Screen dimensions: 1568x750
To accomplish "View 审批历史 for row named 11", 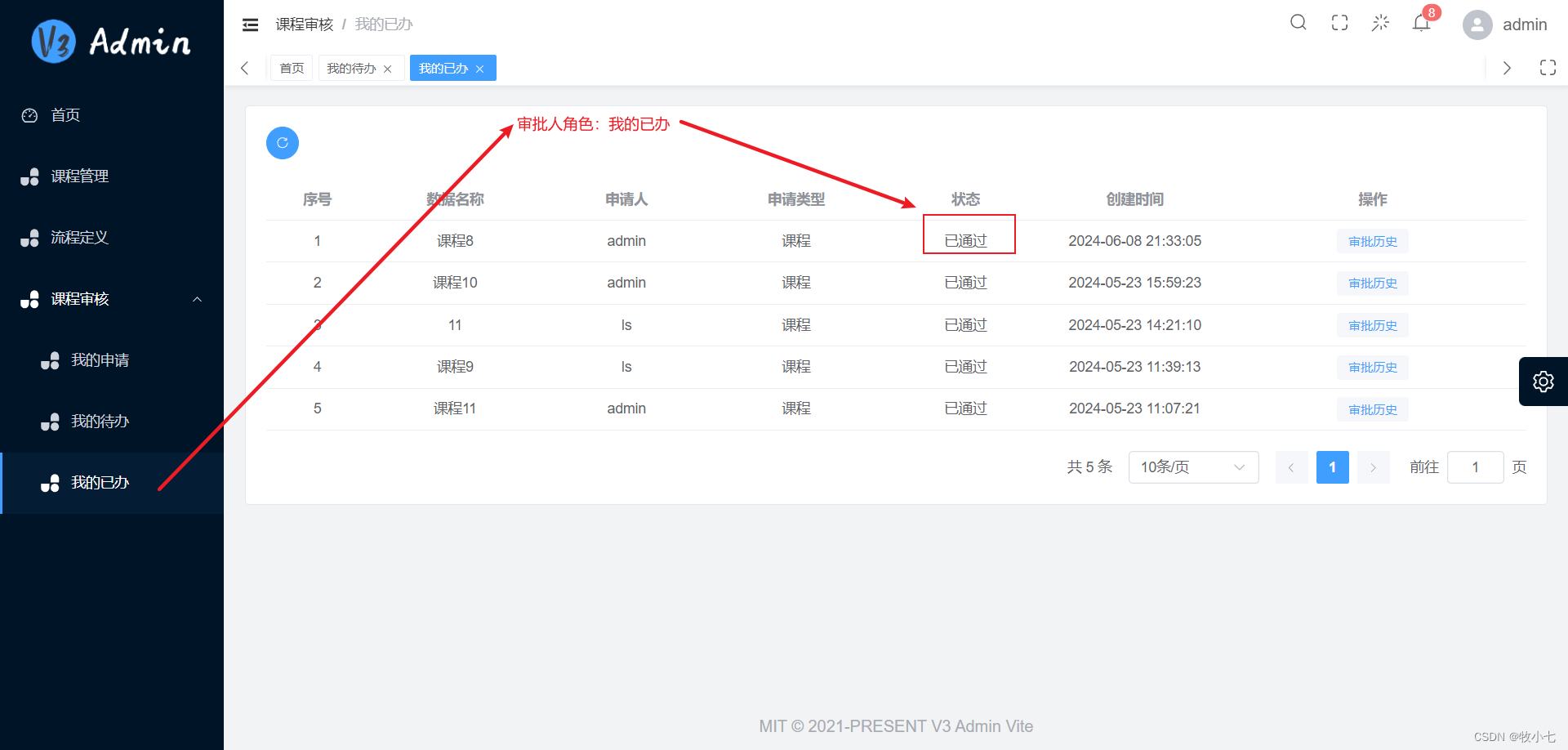I will 1372,326.
